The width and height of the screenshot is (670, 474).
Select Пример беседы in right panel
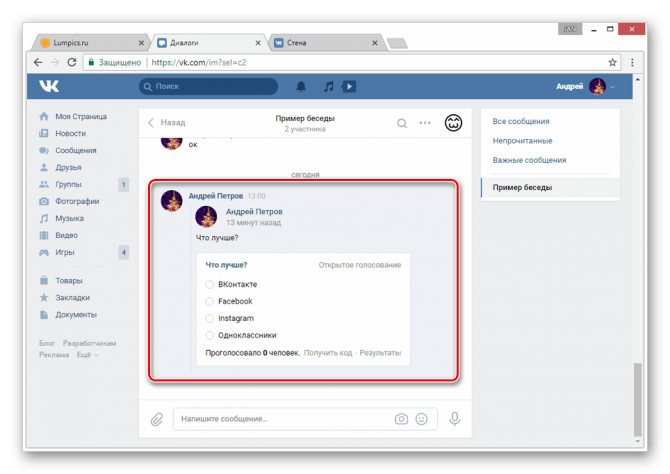550,187
